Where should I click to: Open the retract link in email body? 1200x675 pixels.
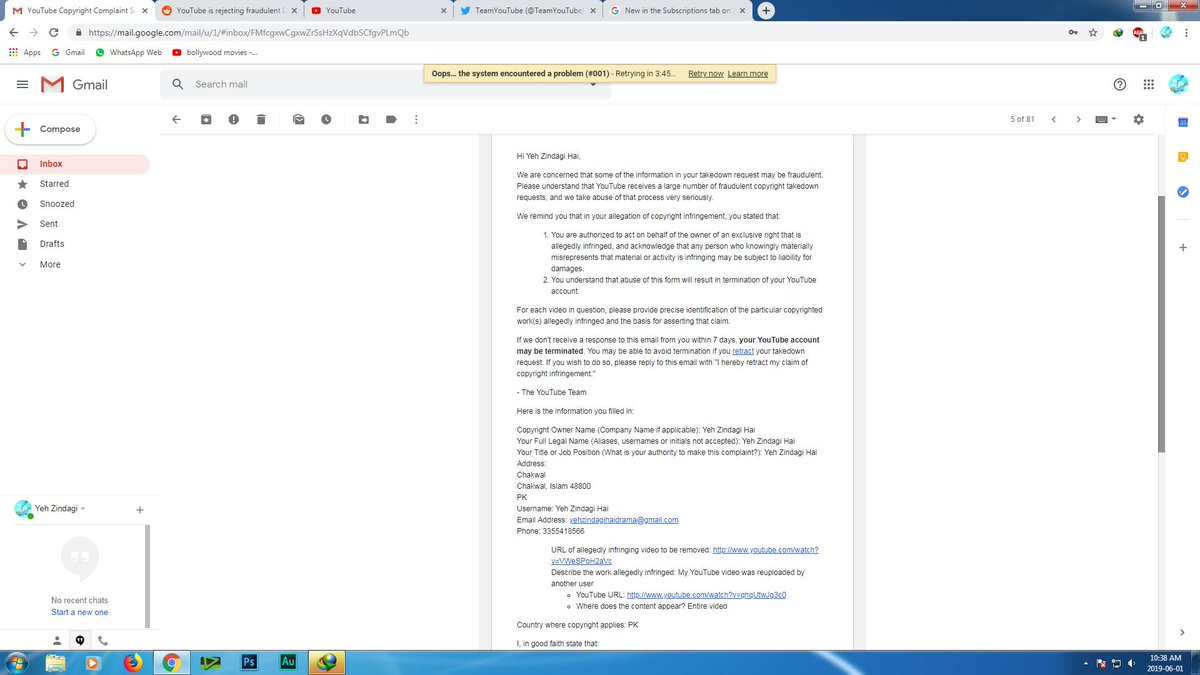(743, 352)
